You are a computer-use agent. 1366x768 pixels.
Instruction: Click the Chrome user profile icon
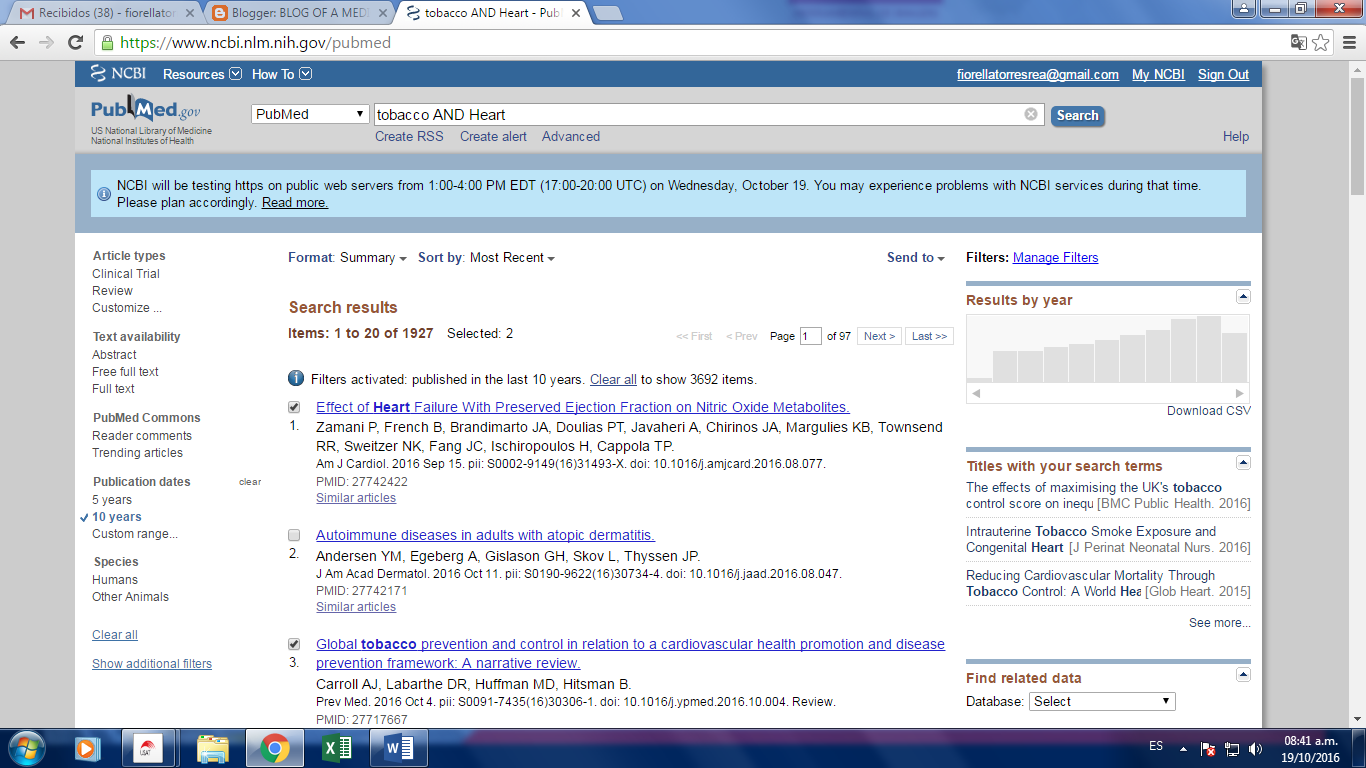[1244, 9]
